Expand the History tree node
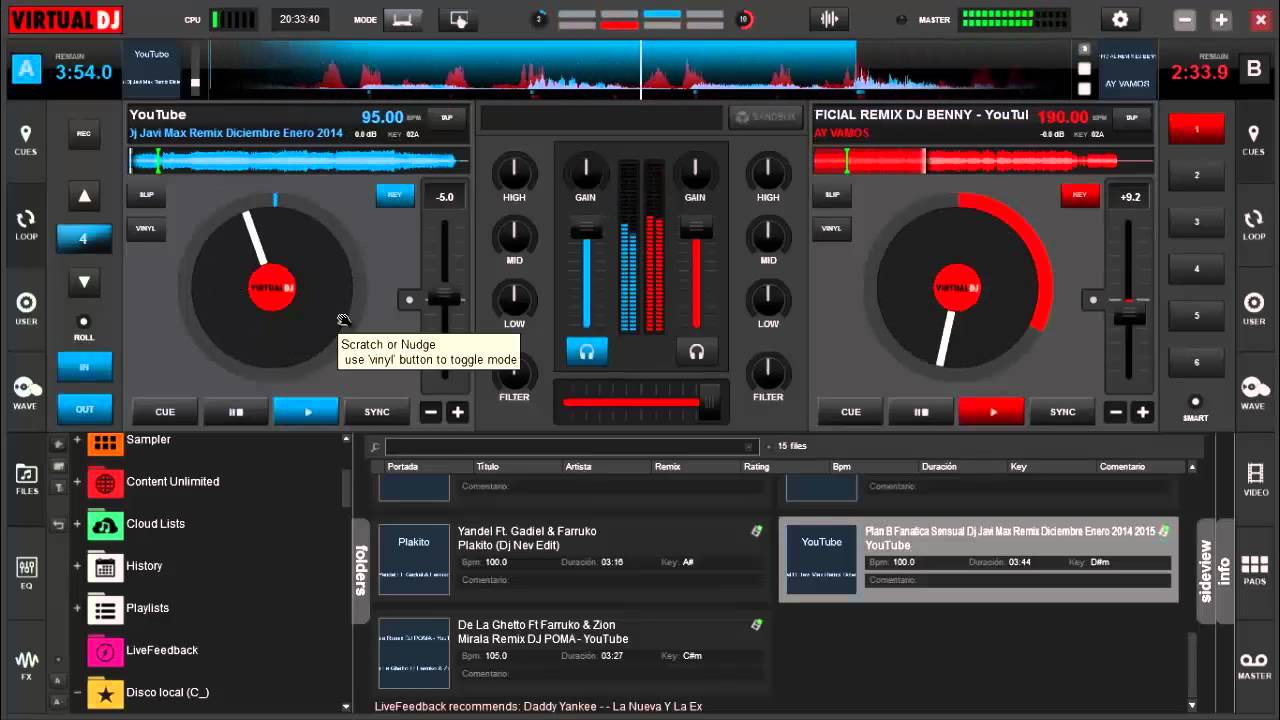This screenshot has width=1280, height=720. [77, 566]
